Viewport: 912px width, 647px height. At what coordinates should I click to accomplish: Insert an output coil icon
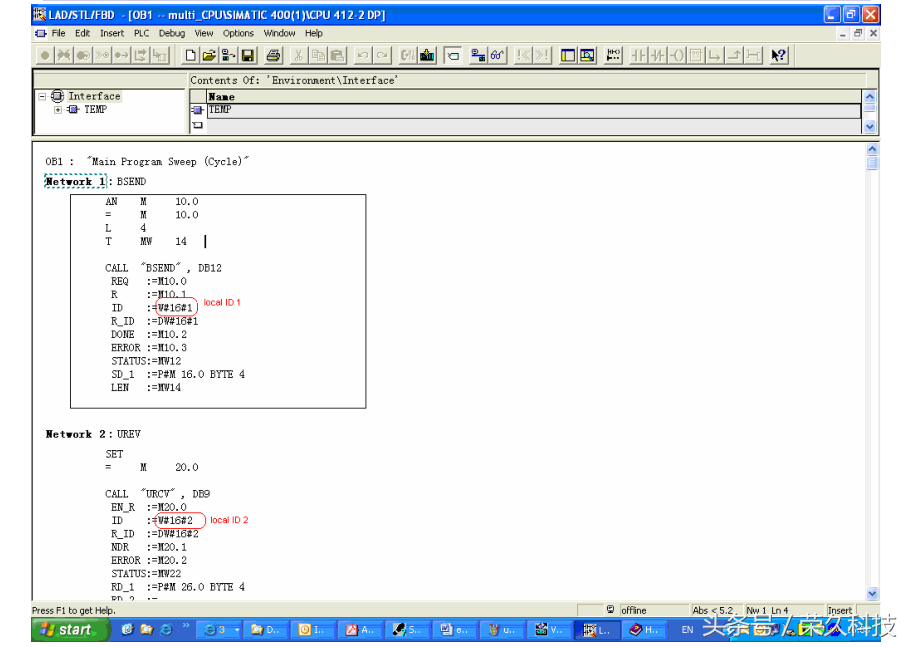point(676,55)
